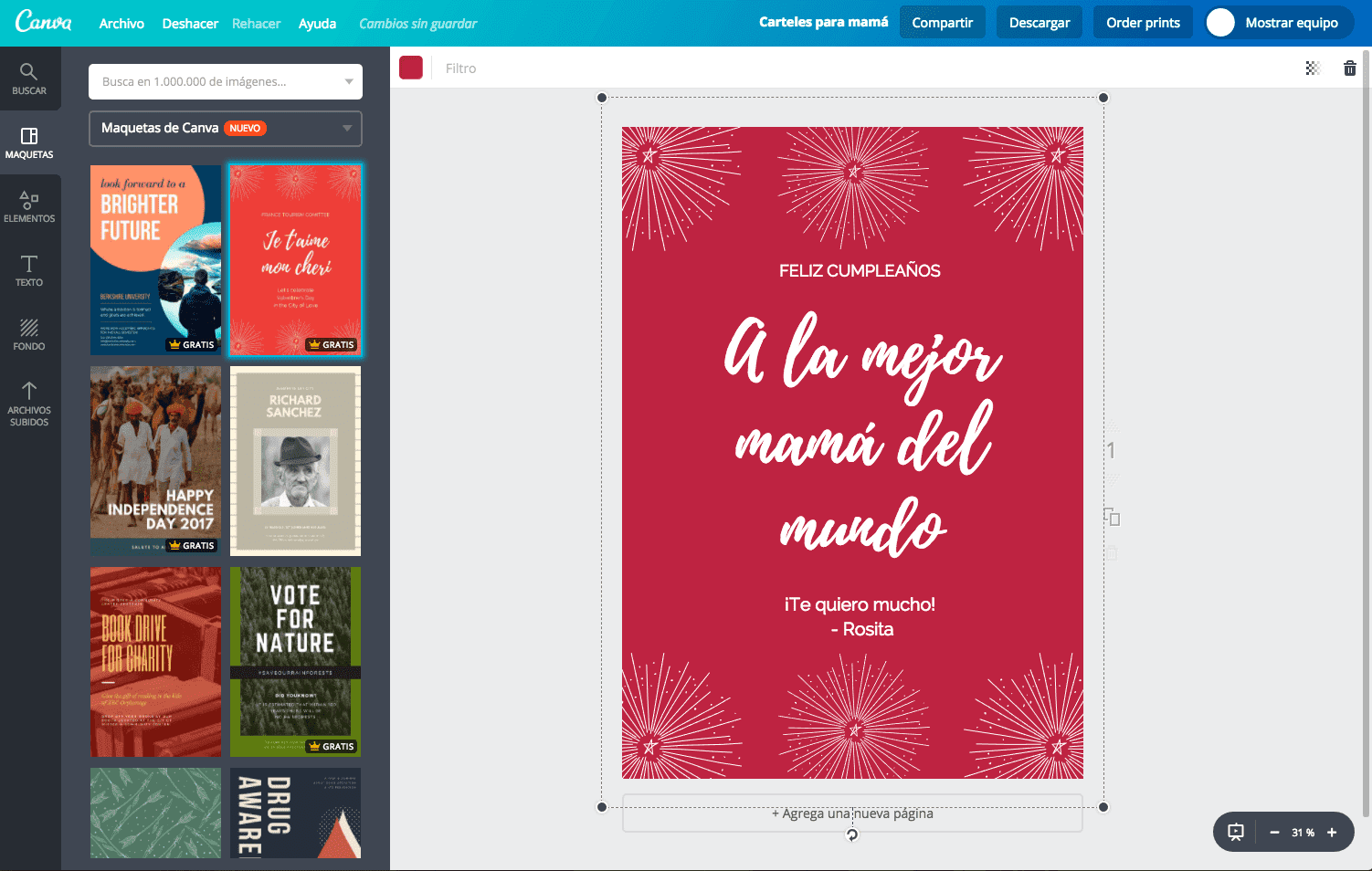Screen dimensions: 1372x871
Task: Open the Buscar sidebar panel
Action: coord(29,79)
